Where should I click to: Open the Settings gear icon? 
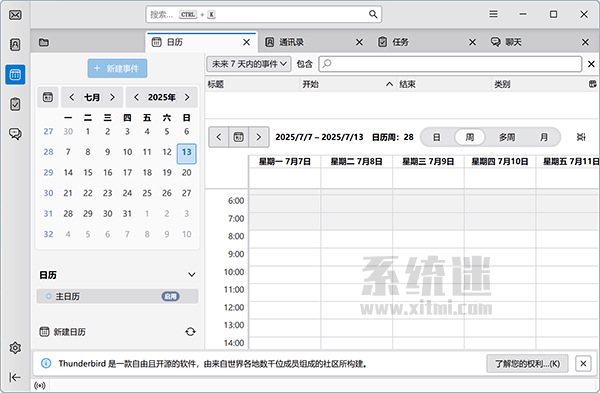point(15,348)
